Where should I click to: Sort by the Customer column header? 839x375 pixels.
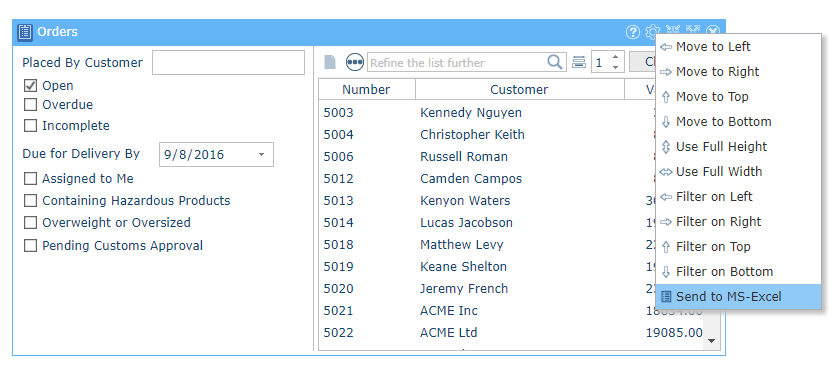tap(520, 89)
